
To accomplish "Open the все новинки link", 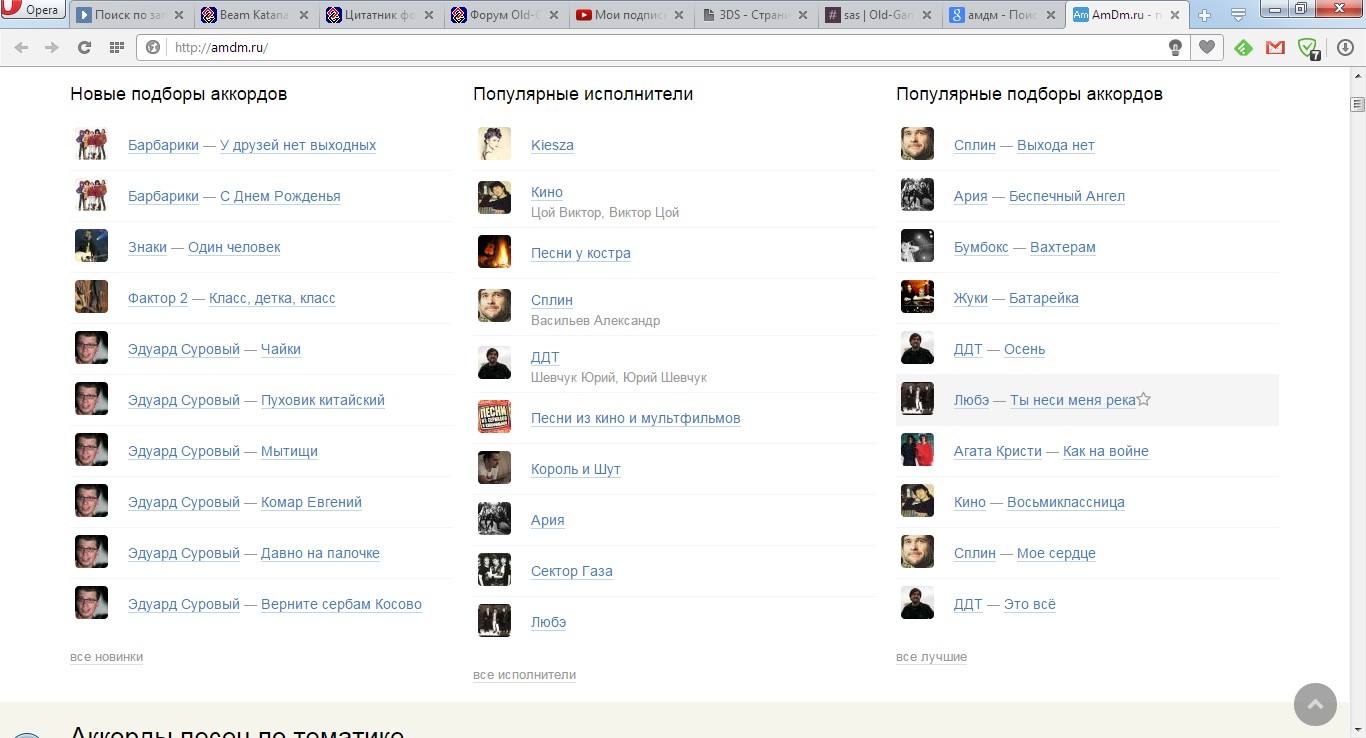I will (x=106, y=657).
